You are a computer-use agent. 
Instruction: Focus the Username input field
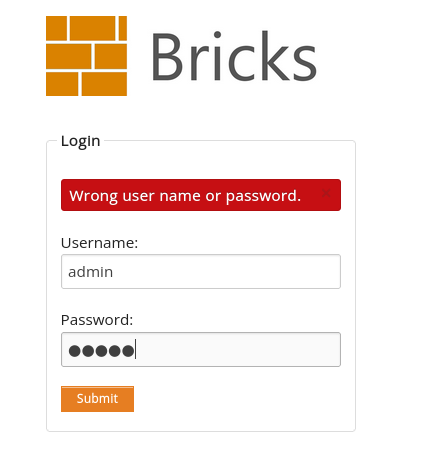coord(201,272)
